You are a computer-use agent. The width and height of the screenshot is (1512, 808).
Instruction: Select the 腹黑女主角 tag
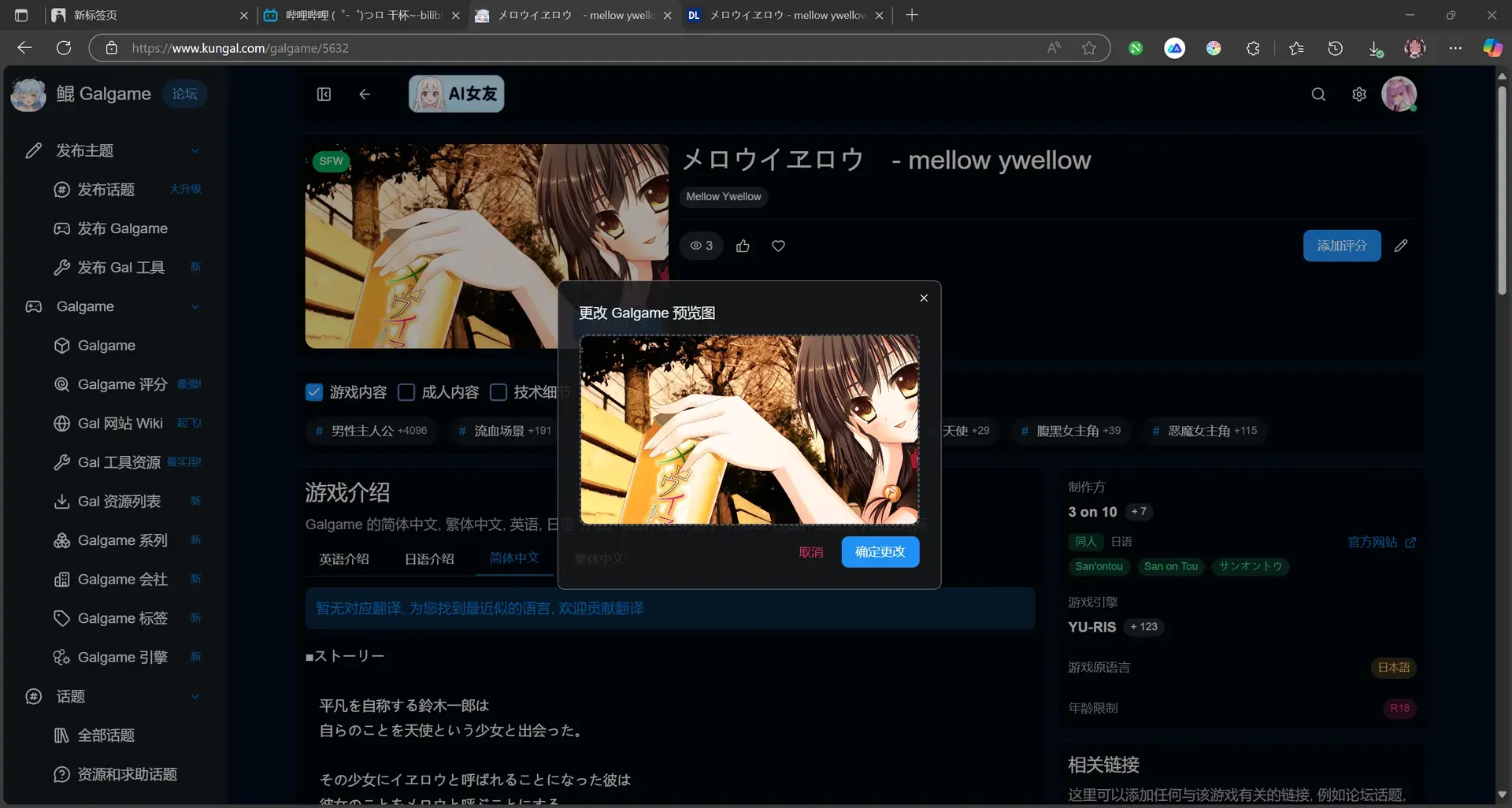1071,431
